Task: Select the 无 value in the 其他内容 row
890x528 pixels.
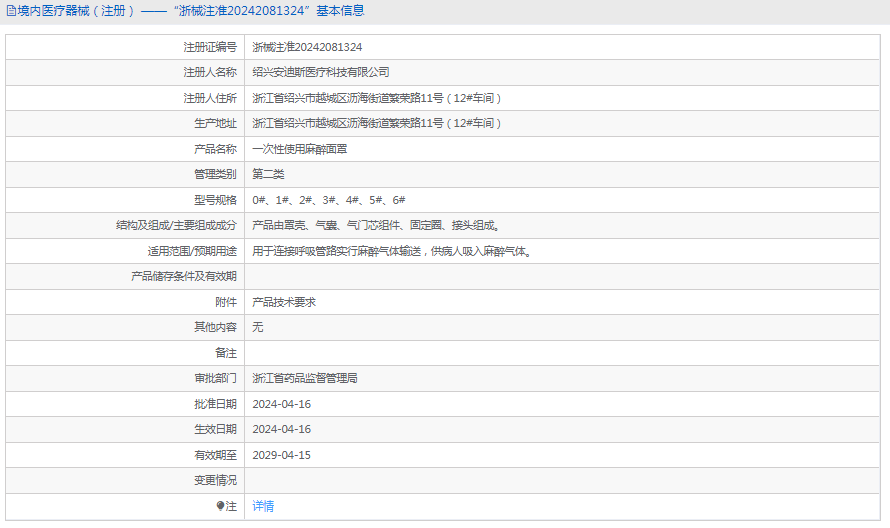Action: pyautogui.click(x=258, y=327)
